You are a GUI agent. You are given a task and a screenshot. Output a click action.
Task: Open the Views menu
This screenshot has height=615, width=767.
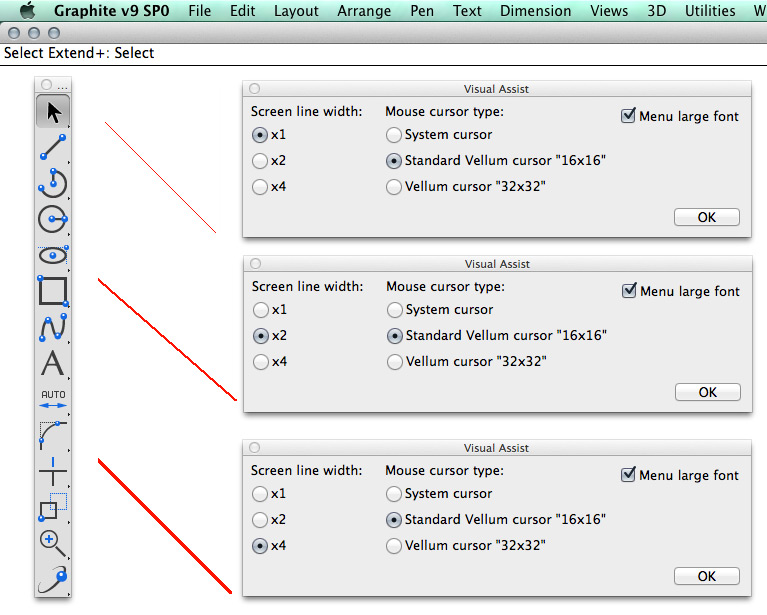pos(609,11)
